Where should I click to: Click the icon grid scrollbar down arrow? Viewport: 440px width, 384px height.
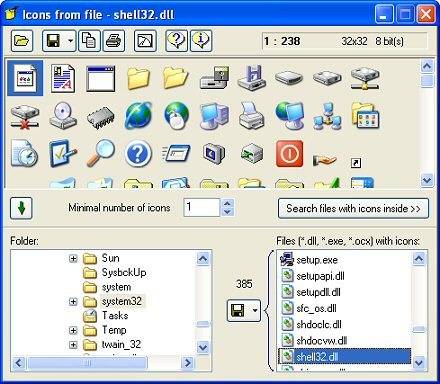427,180
